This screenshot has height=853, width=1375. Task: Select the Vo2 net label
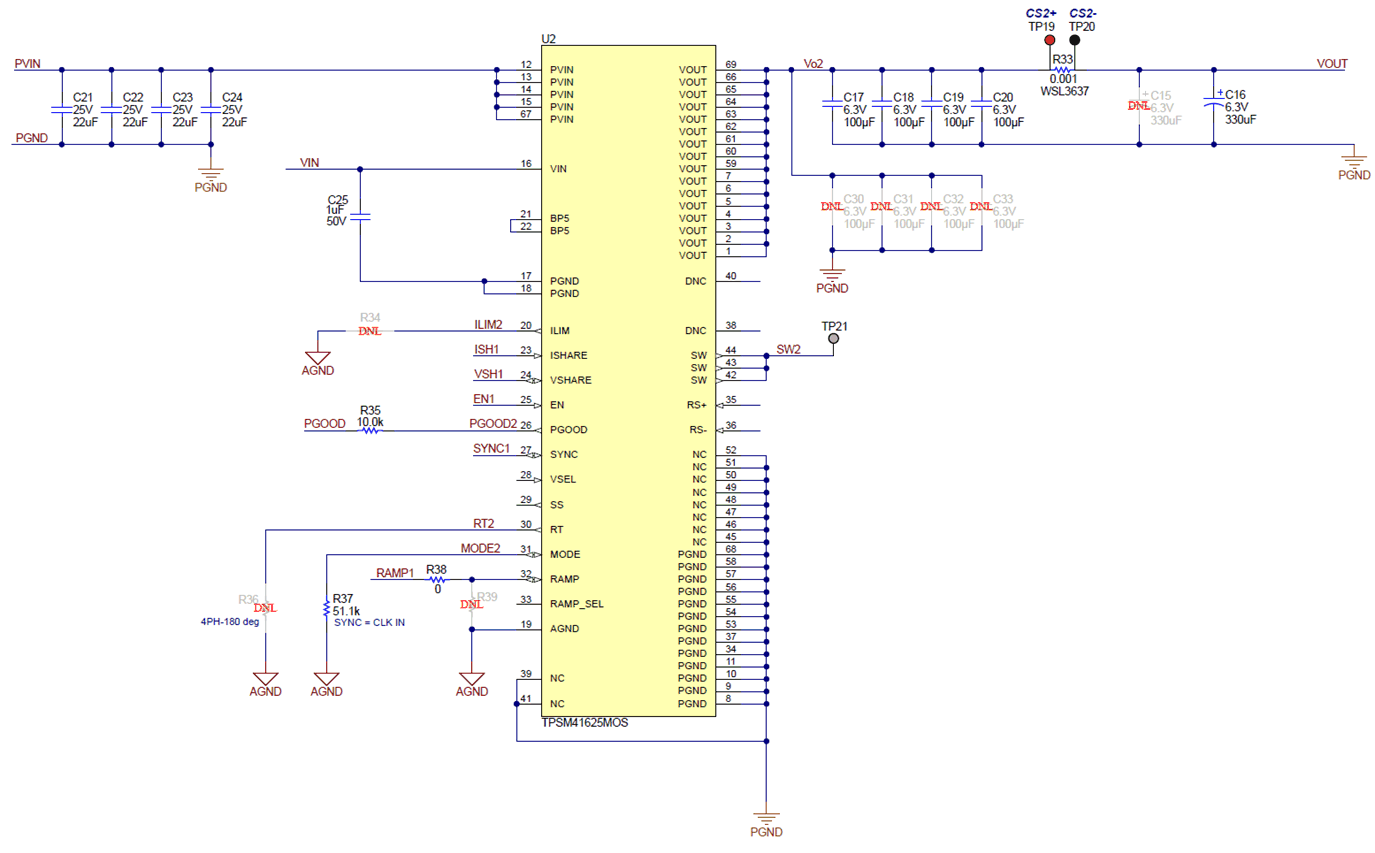tap(813, 63)
